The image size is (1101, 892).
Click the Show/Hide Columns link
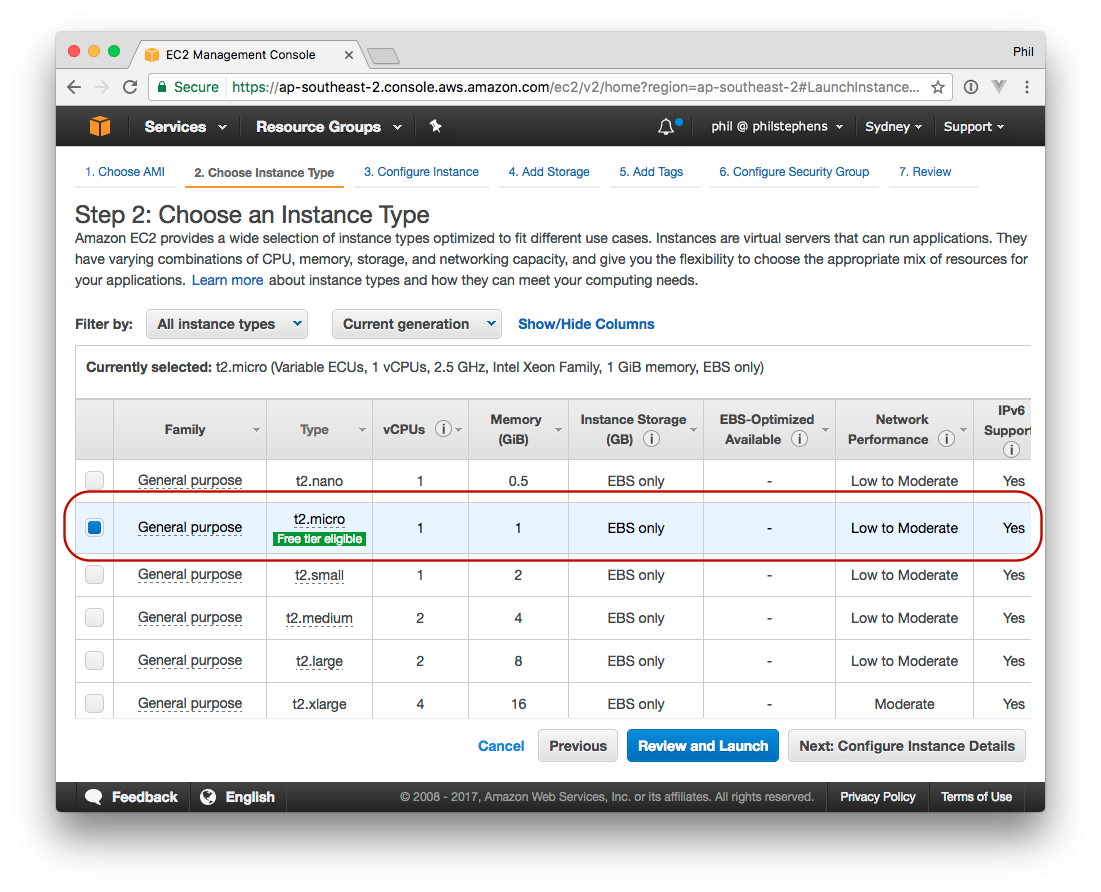click(x=586, y=324)
